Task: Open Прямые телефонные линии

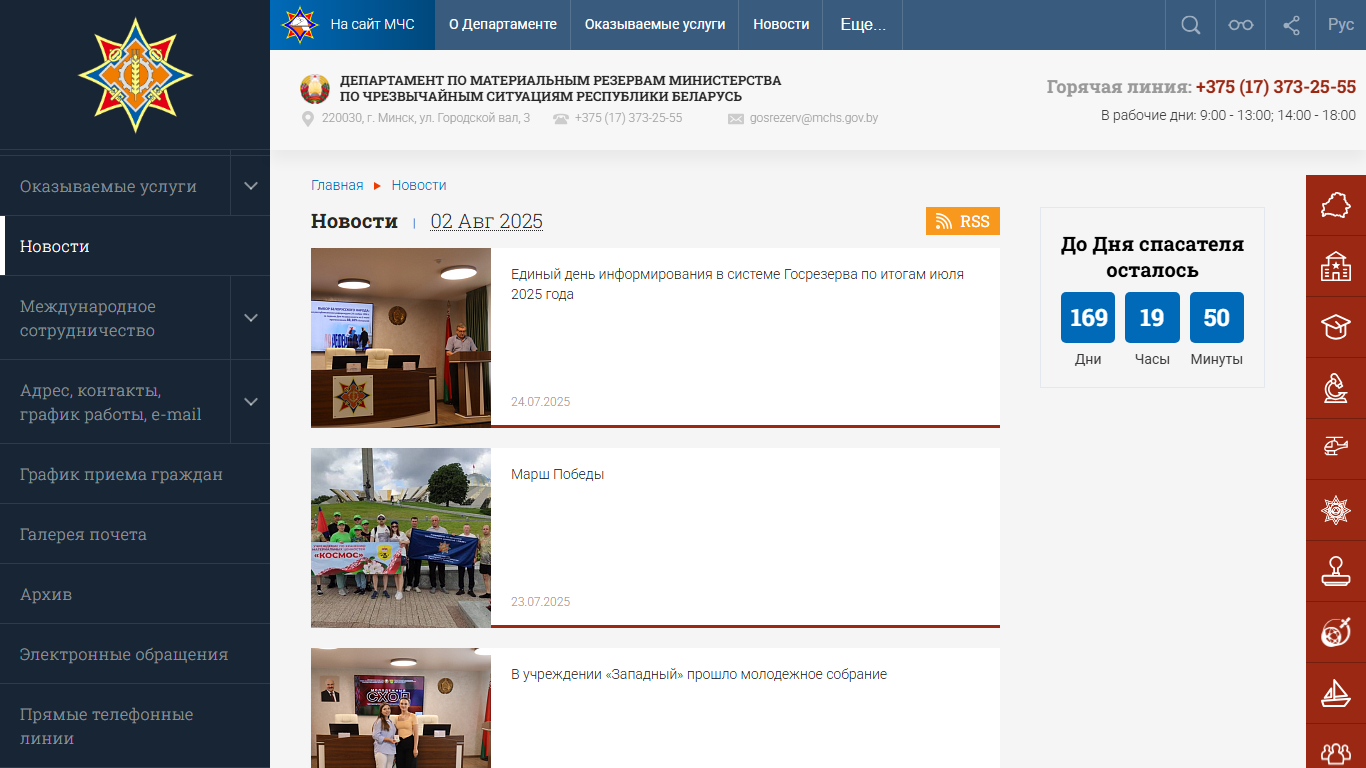Action: pos(135,726)
